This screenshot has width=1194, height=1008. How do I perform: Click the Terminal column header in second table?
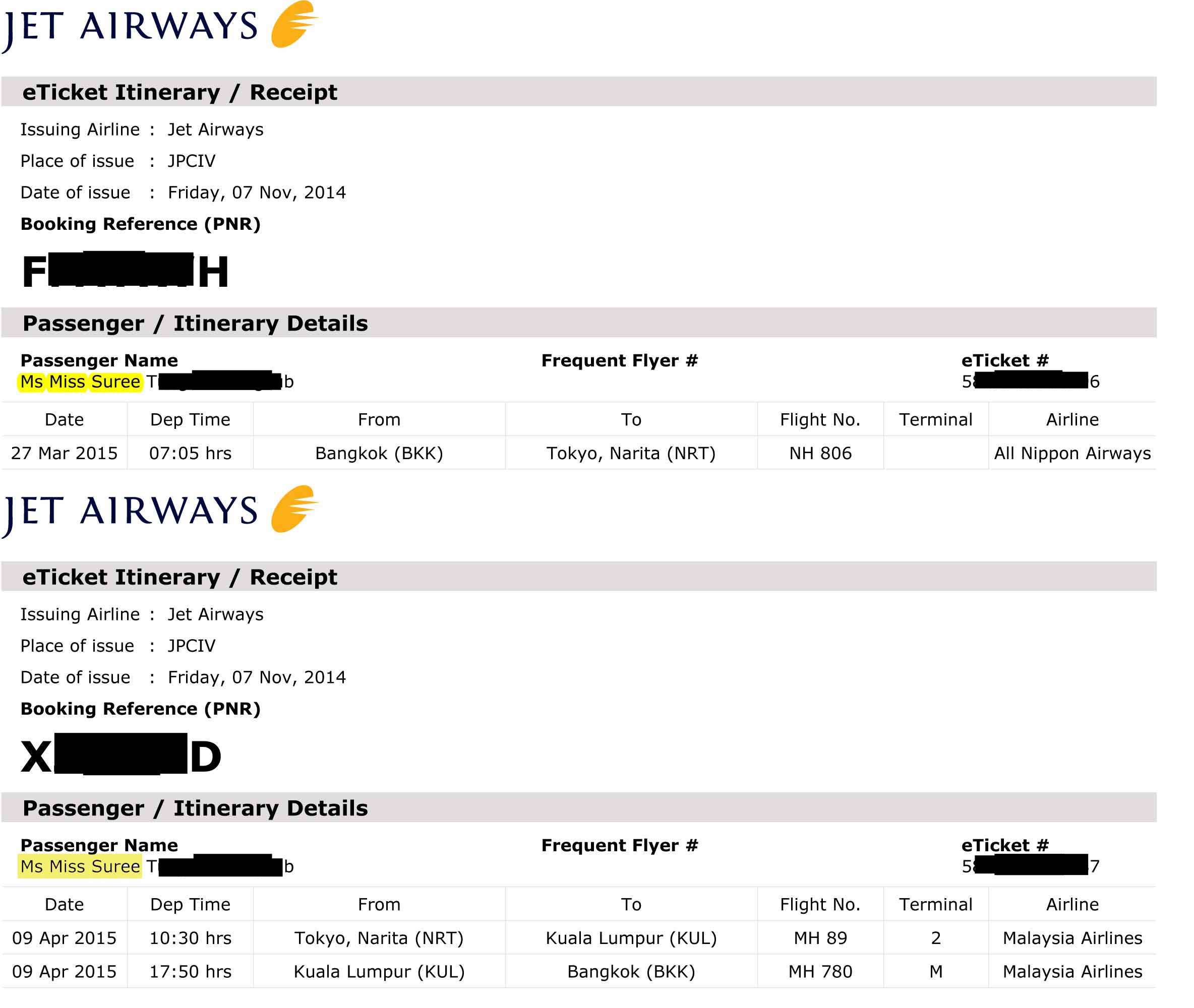(936, 904)
